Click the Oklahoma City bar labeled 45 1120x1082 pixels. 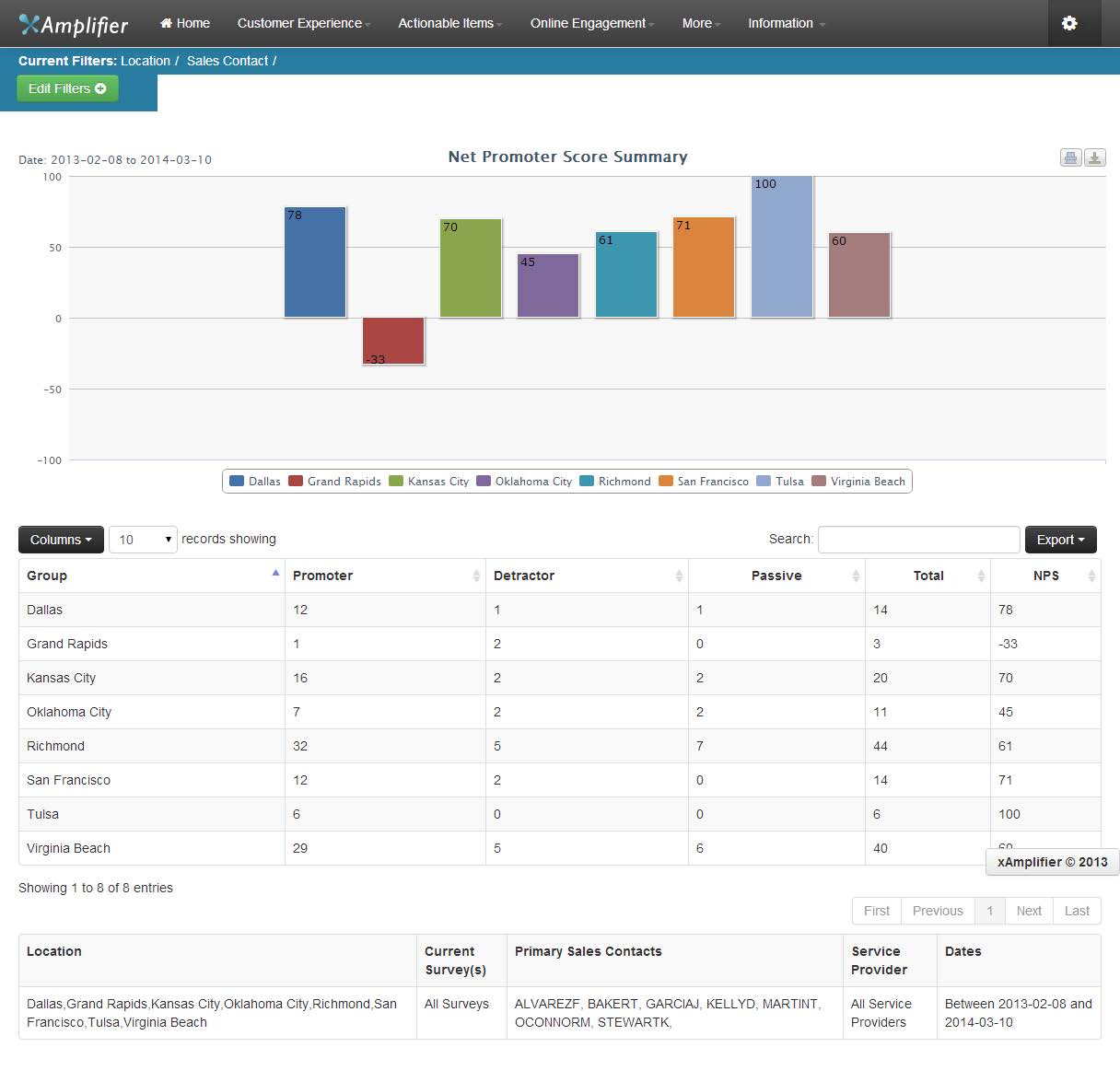[548, 285]
